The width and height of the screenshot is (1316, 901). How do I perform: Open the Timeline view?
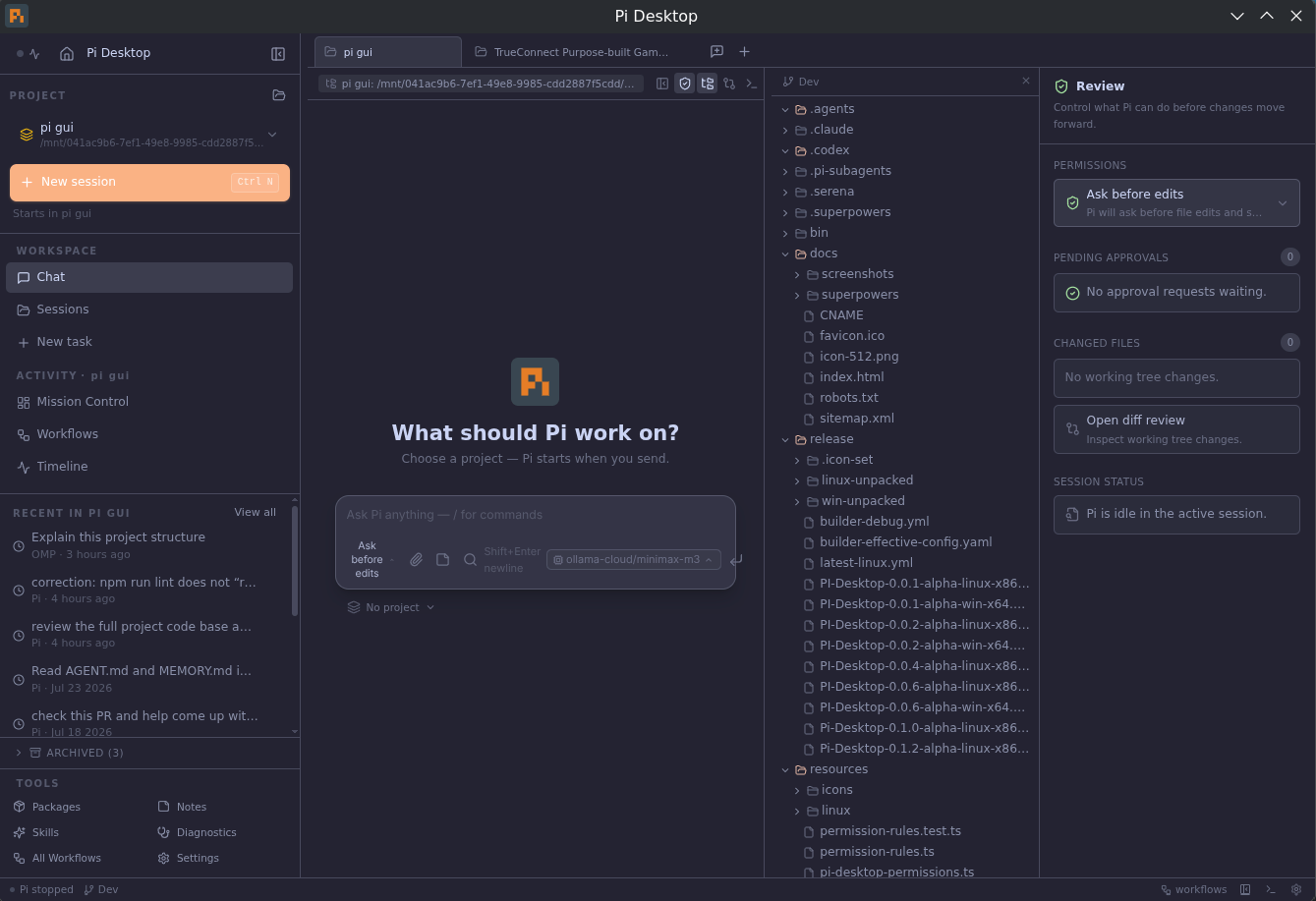[x=149, y=467]
